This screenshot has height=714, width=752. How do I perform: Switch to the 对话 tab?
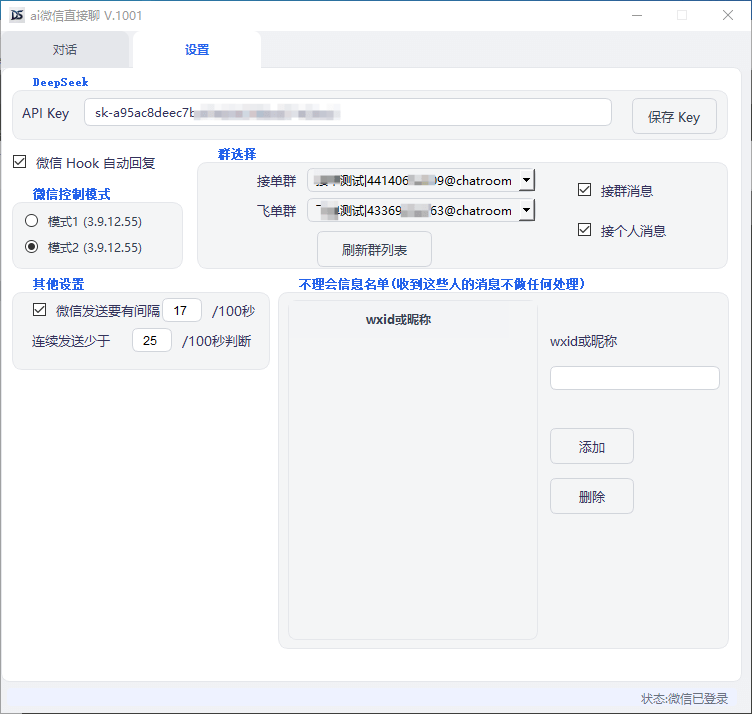(65, 50)
